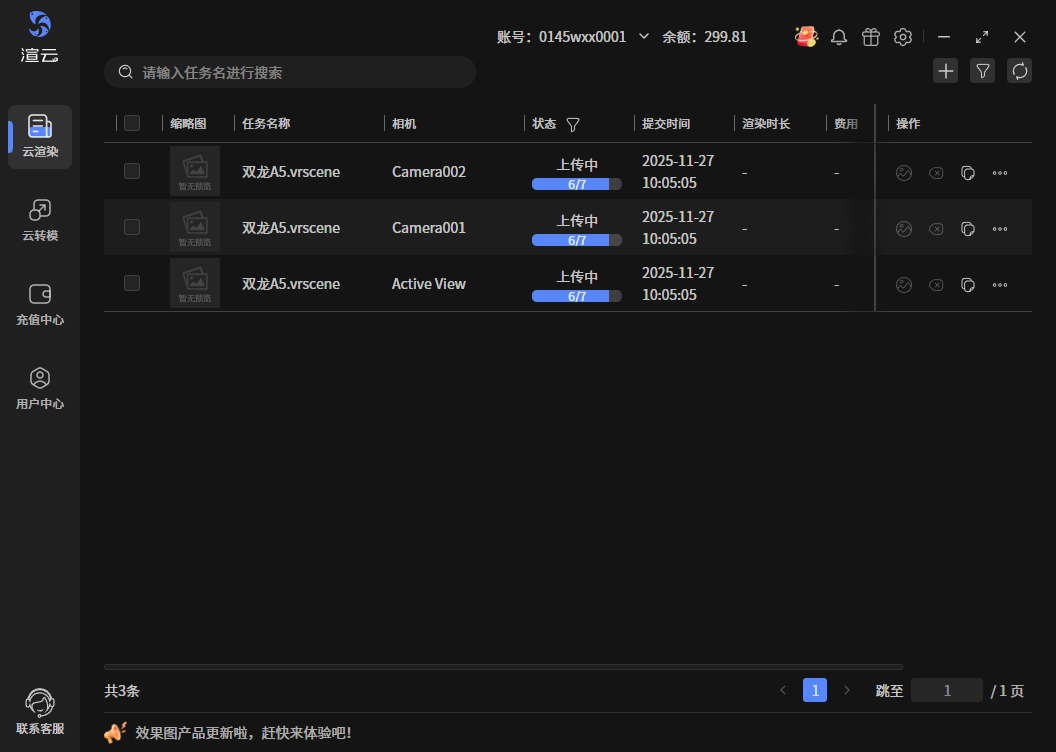The width and height of the screenshot is (1056, 752).
Task: Open the filter icon in top toolbar
Action: (x=982, y=71)
